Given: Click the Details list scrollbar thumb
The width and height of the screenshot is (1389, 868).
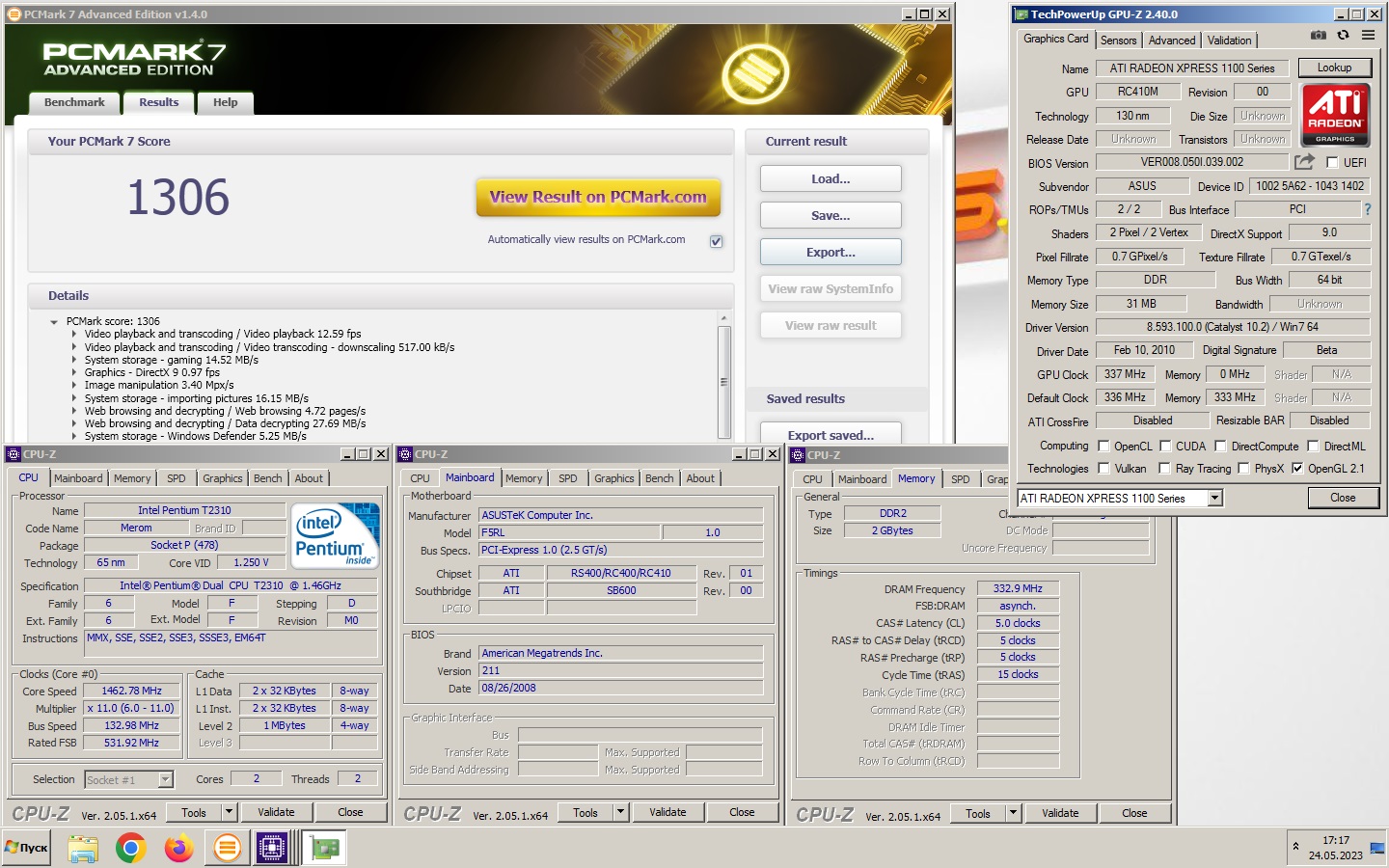Looking at the screenshot, I should point(724,381).
